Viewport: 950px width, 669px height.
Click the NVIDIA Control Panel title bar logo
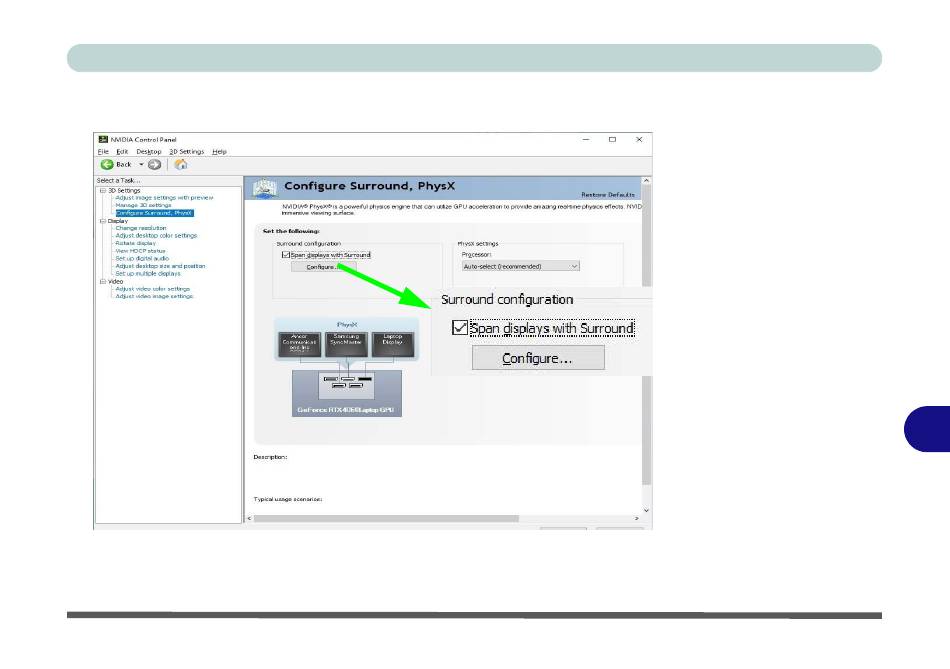[103, 139]
